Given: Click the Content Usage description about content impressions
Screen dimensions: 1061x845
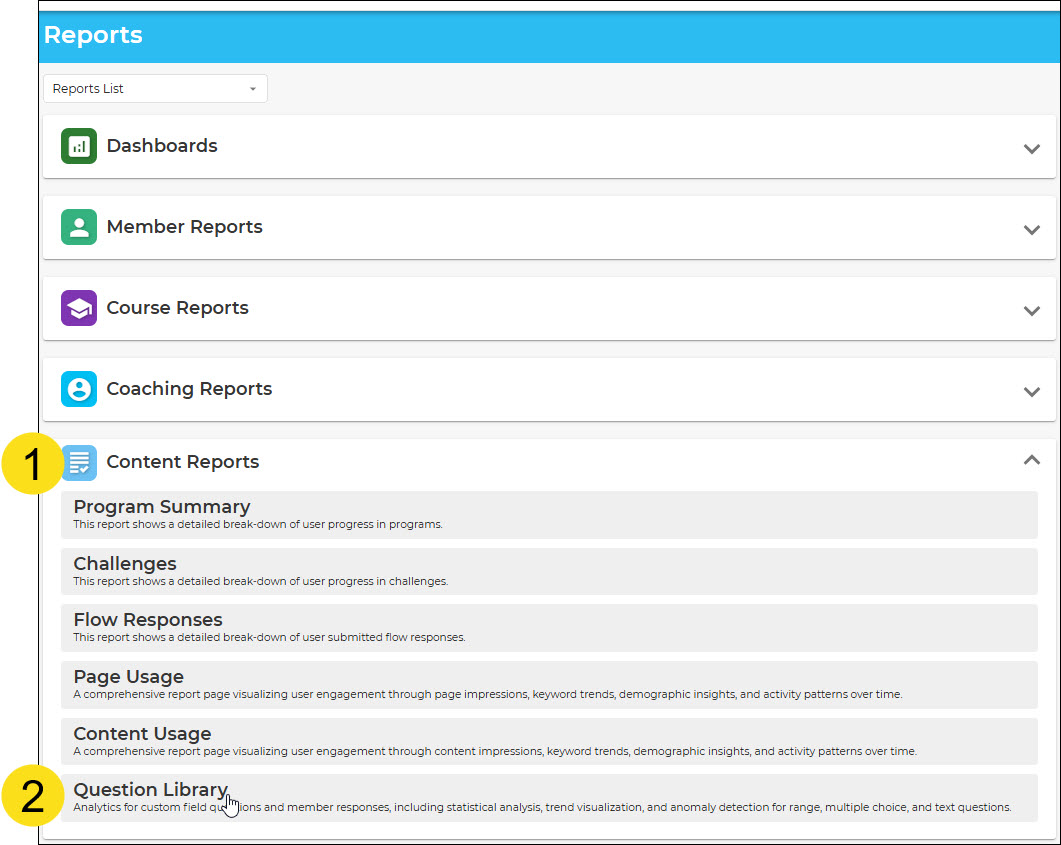Looking at the screenshot, I should click(495, 751).
